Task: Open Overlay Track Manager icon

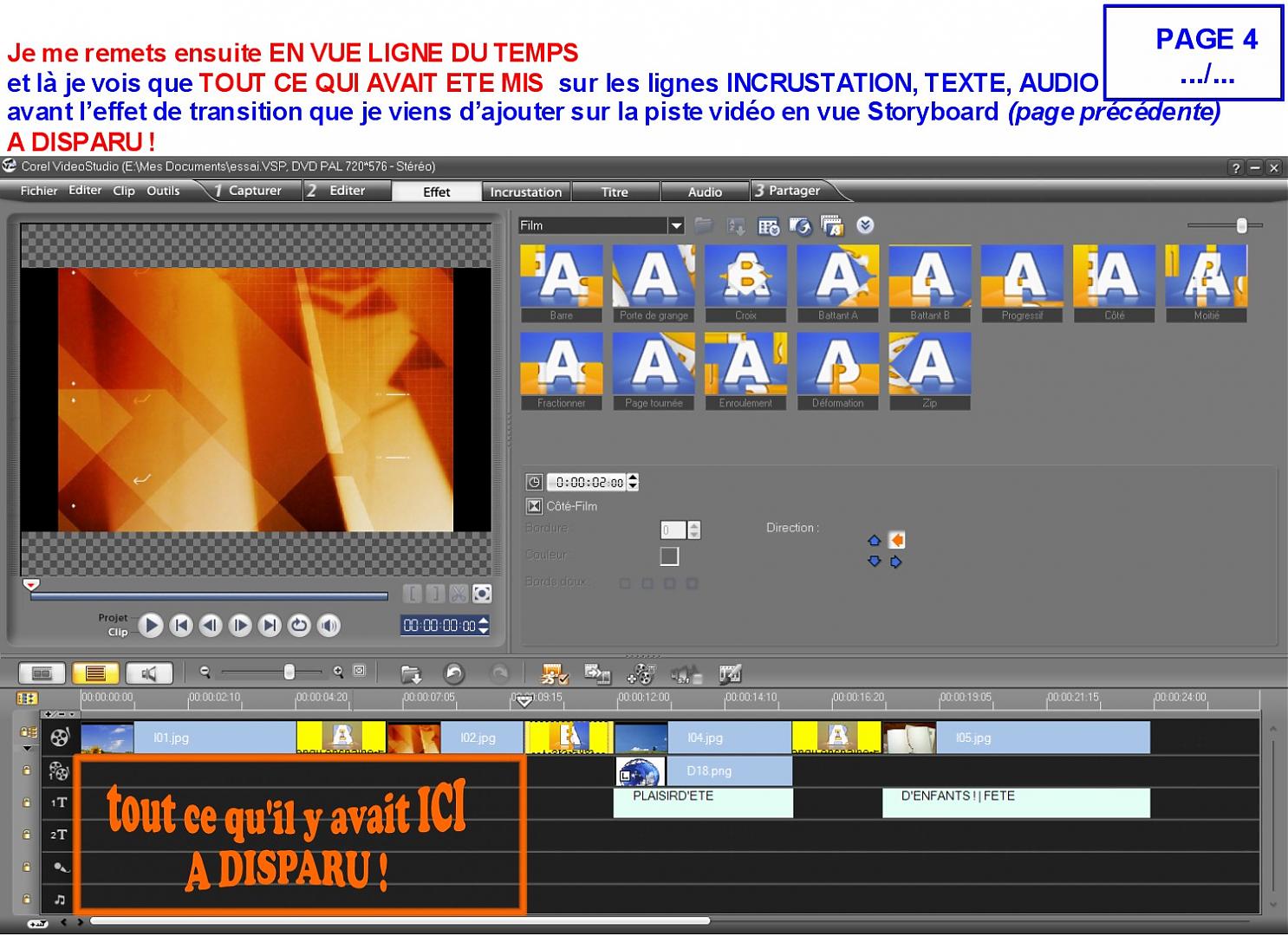Action: [641, 673]
